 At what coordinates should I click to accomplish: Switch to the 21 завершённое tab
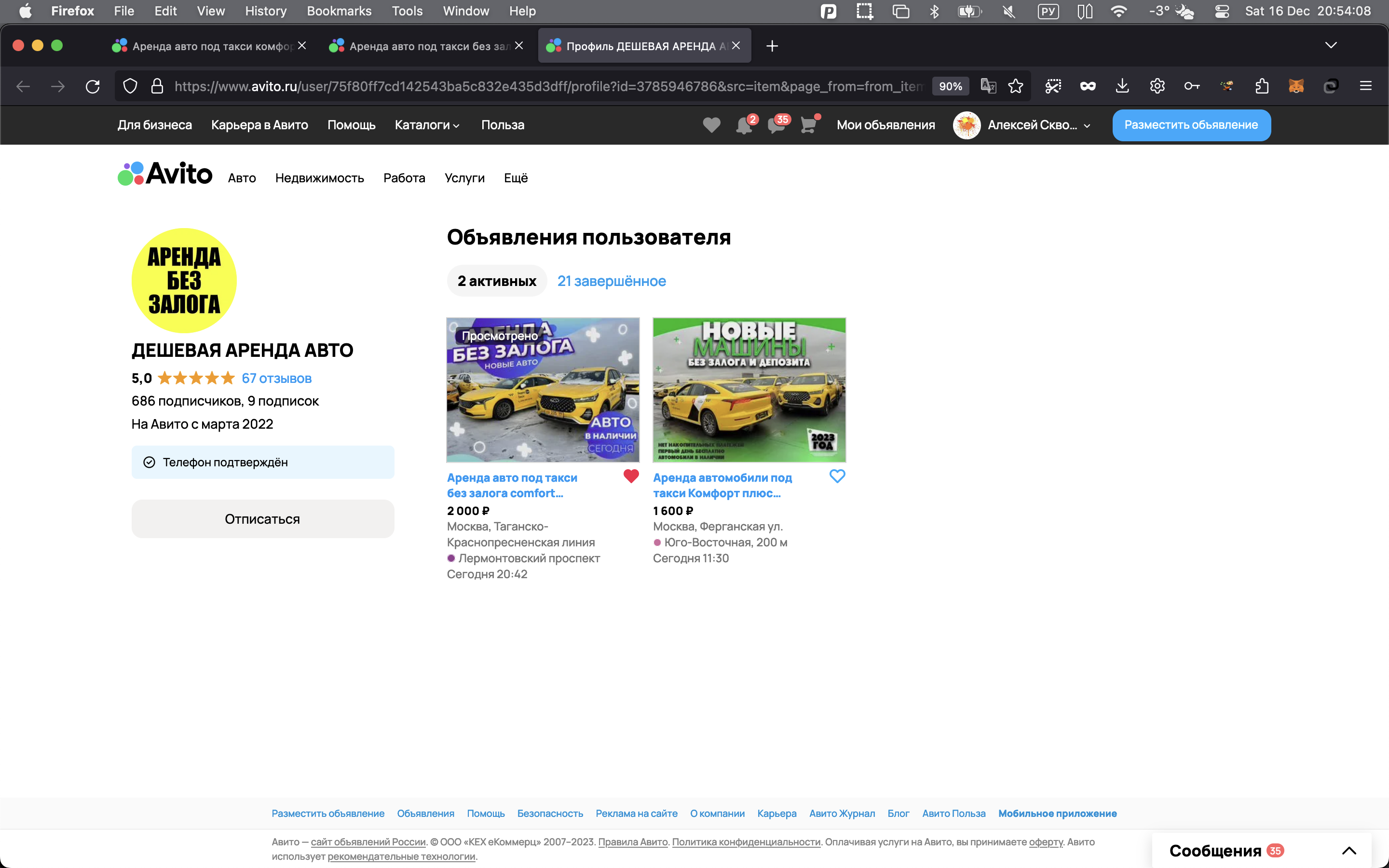coord(611,281)
